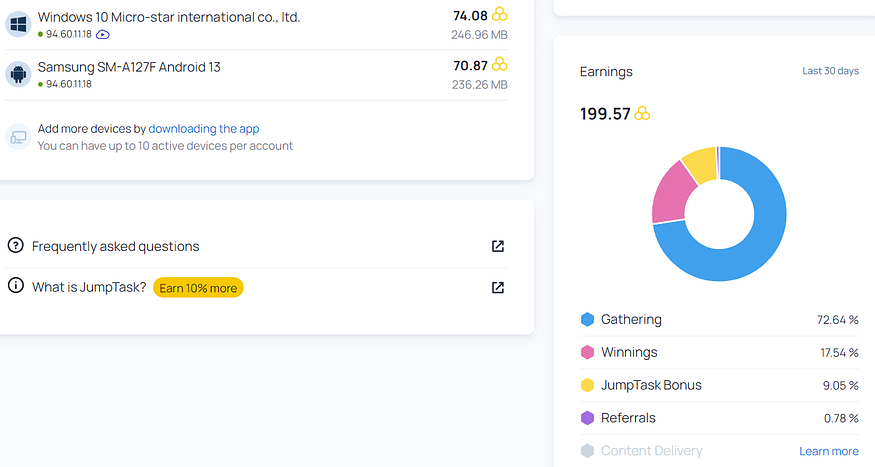Click the add devices monitor icon
The image size is (875, 467).
click(18, 137)
